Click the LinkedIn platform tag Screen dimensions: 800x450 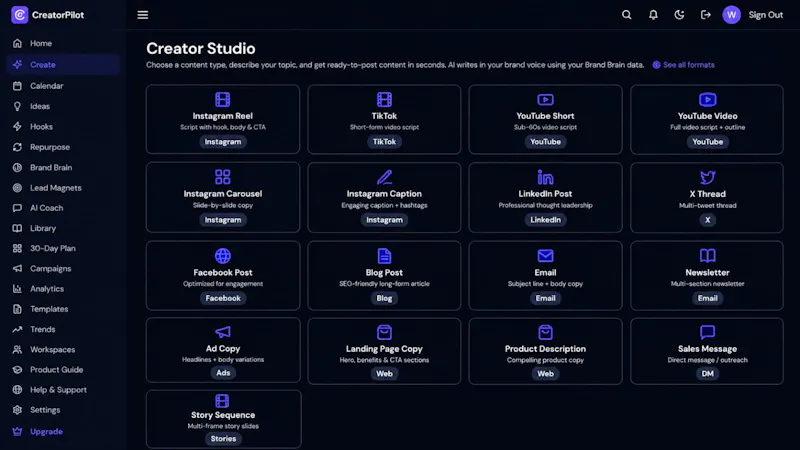545,220
